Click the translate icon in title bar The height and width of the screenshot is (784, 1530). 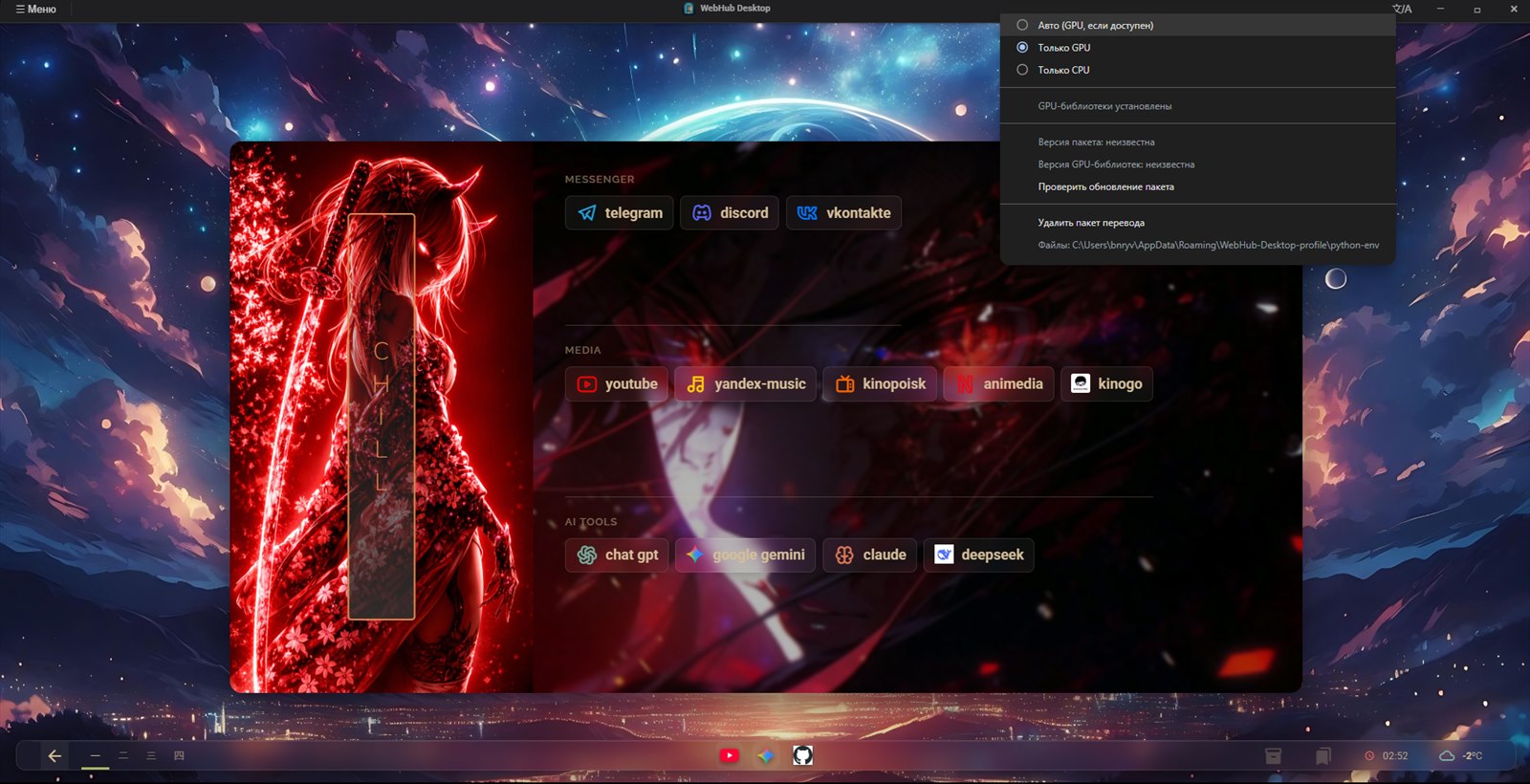1402,9
